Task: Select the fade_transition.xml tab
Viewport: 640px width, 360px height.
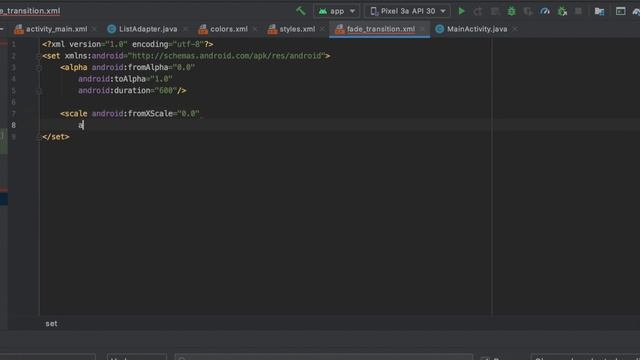Action: click(380, 29)
